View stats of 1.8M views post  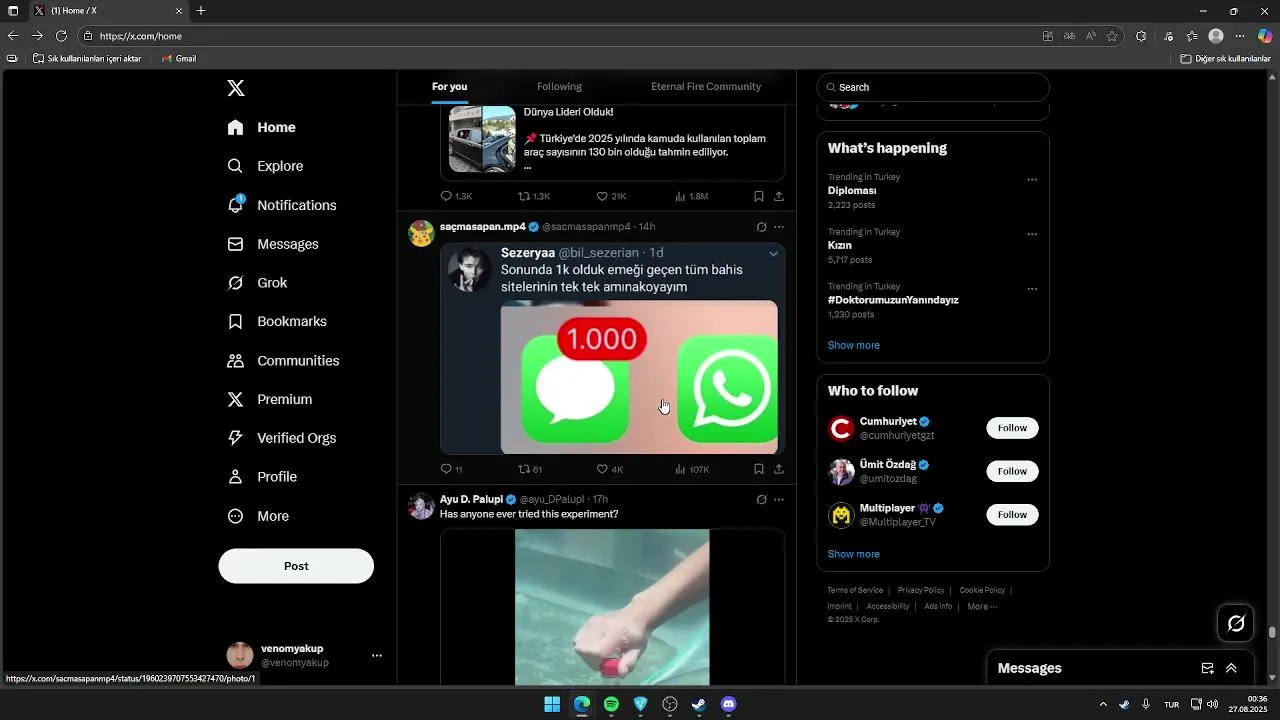click(x=692, y=197)
